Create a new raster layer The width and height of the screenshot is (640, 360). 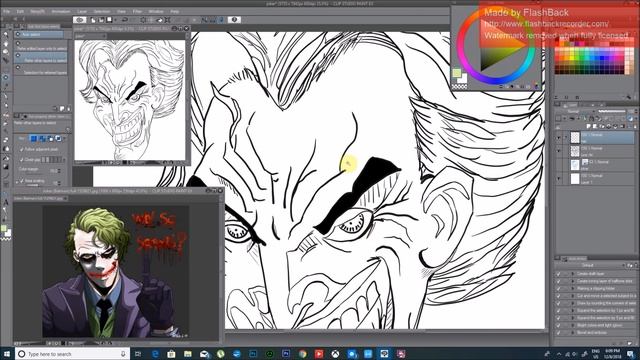tap(589, 126)
